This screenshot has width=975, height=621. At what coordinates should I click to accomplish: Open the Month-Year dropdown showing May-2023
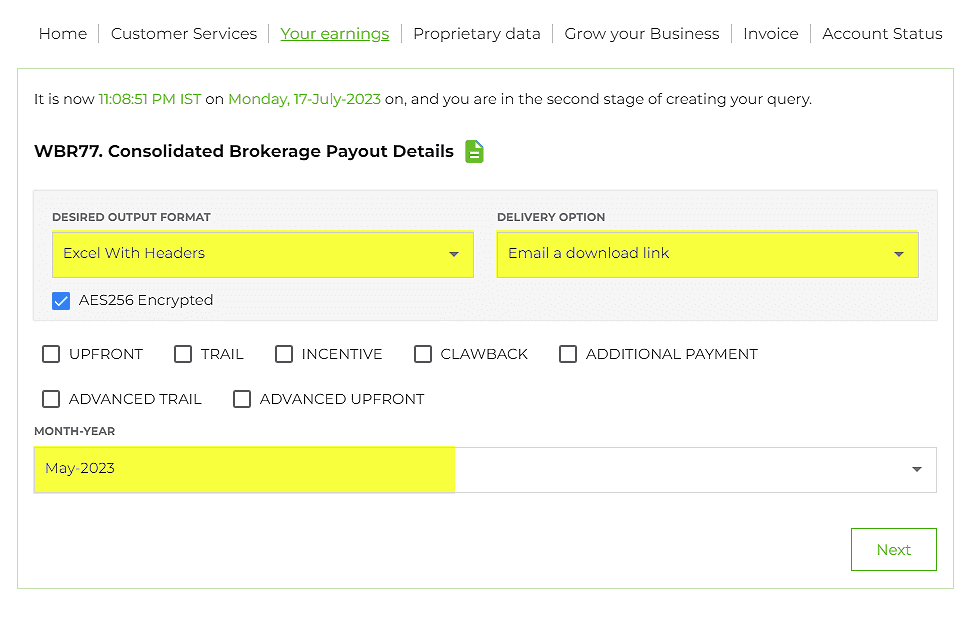click(x=485, y=470)
